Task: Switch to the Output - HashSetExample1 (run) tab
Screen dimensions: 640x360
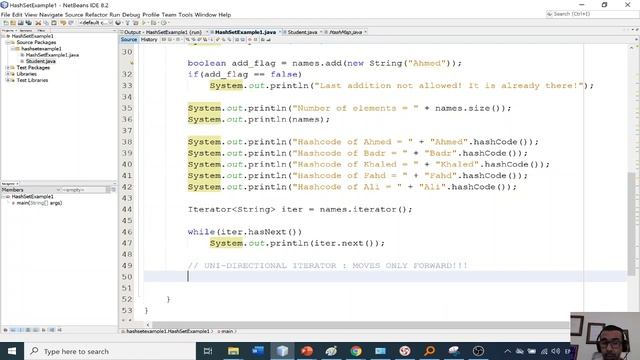Action: point(163,32)
